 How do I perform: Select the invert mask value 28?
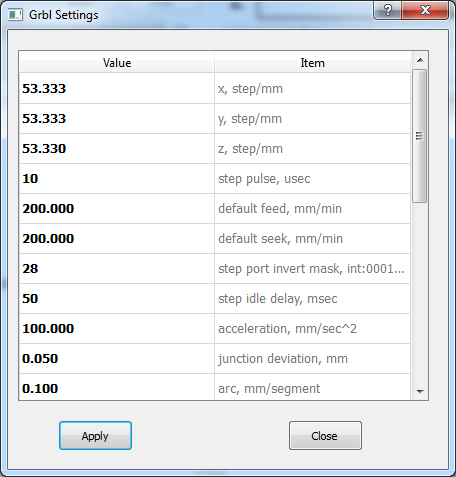(30, 269)
